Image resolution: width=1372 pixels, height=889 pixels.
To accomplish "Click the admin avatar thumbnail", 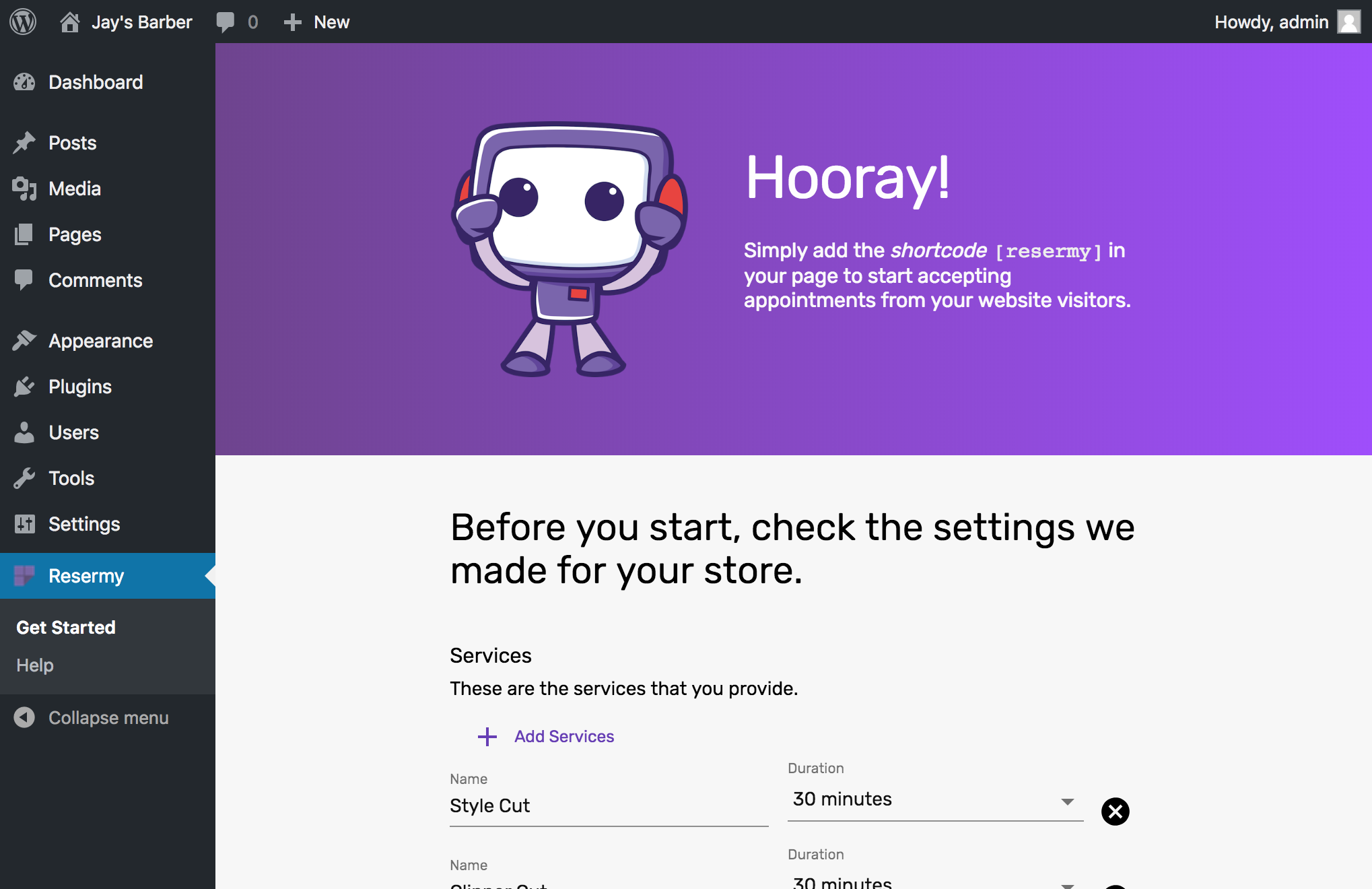I will pos(1349,22).
